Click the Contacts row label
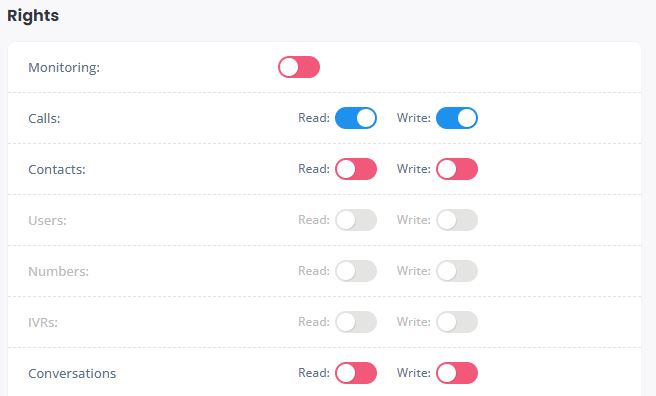 [57, 169]
